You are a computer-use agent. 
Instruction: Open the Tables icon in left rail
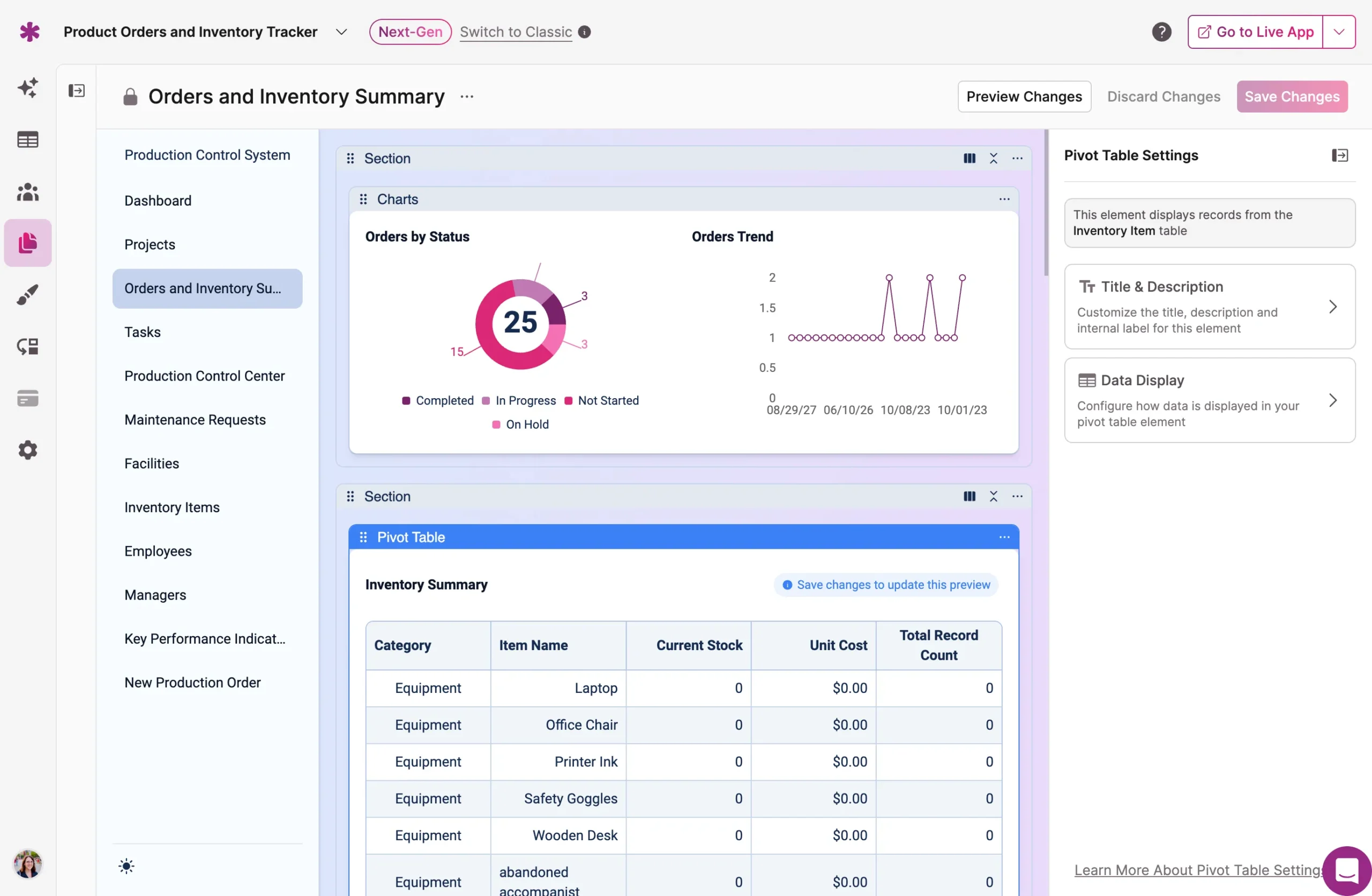click(28, 139)
